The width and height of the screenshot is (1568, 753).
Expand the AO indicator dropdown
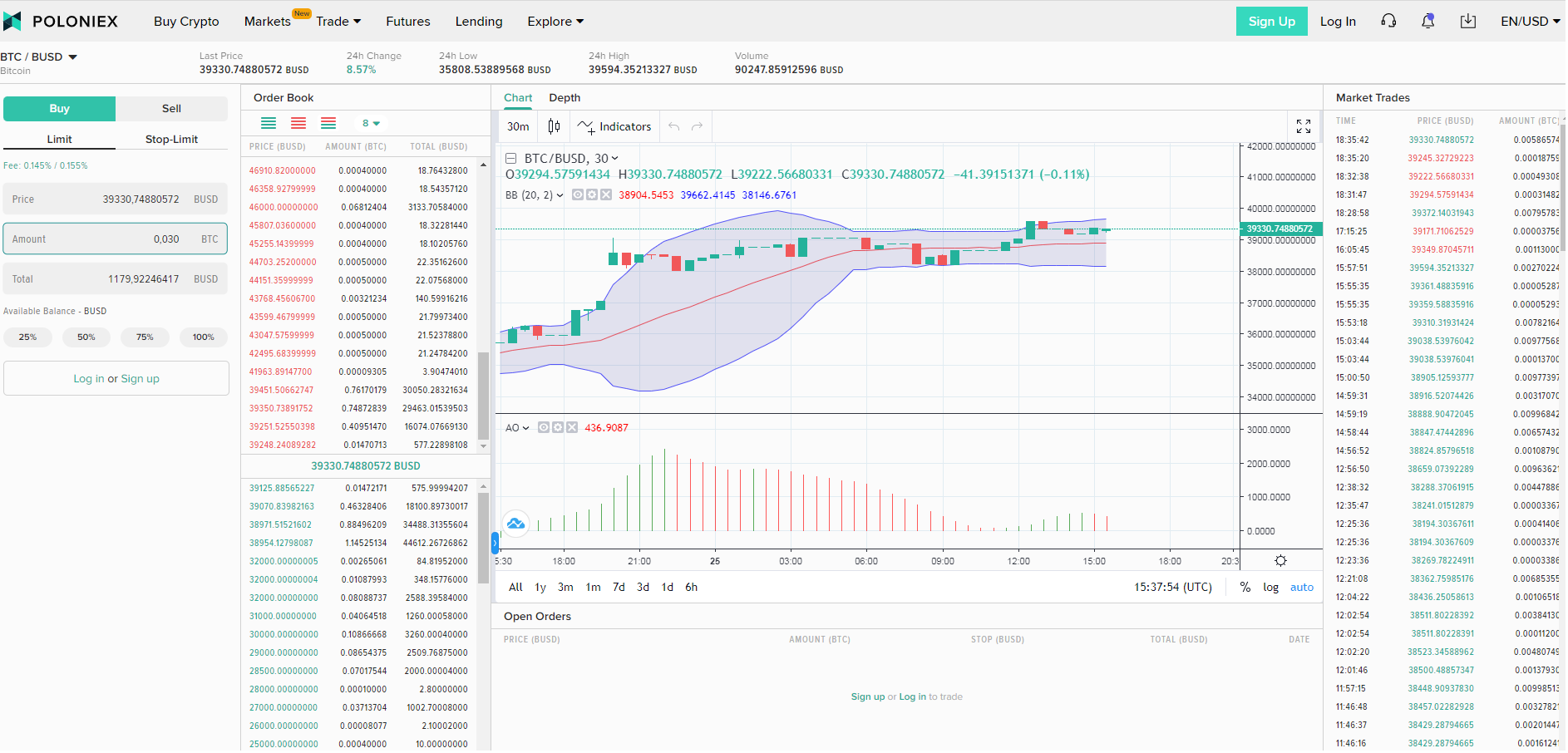pyautogui.click(x=525, y=427)
